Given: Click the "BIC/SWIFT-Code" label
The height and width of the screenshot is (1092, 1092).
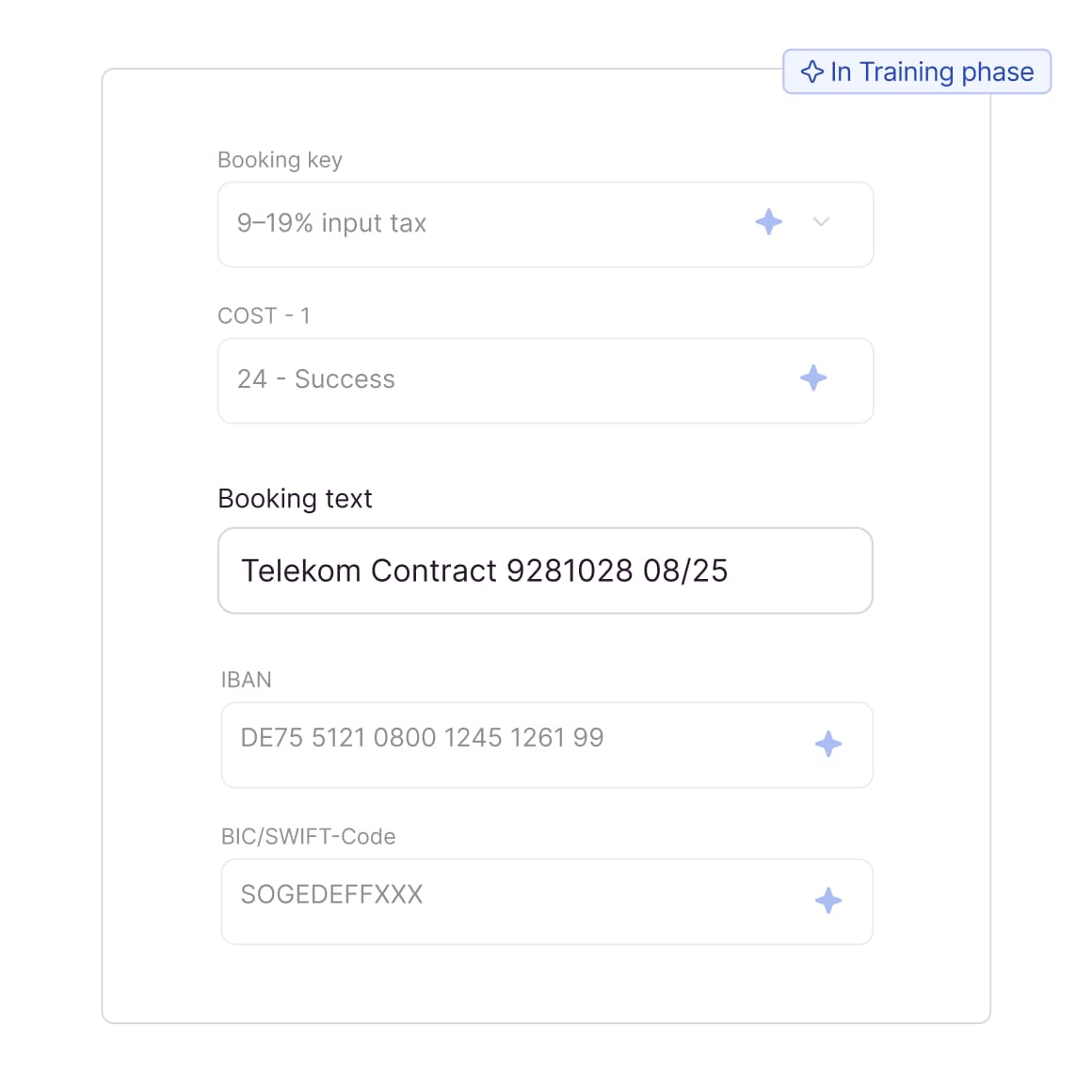Looking at the screenshot, I should (308, 837).
